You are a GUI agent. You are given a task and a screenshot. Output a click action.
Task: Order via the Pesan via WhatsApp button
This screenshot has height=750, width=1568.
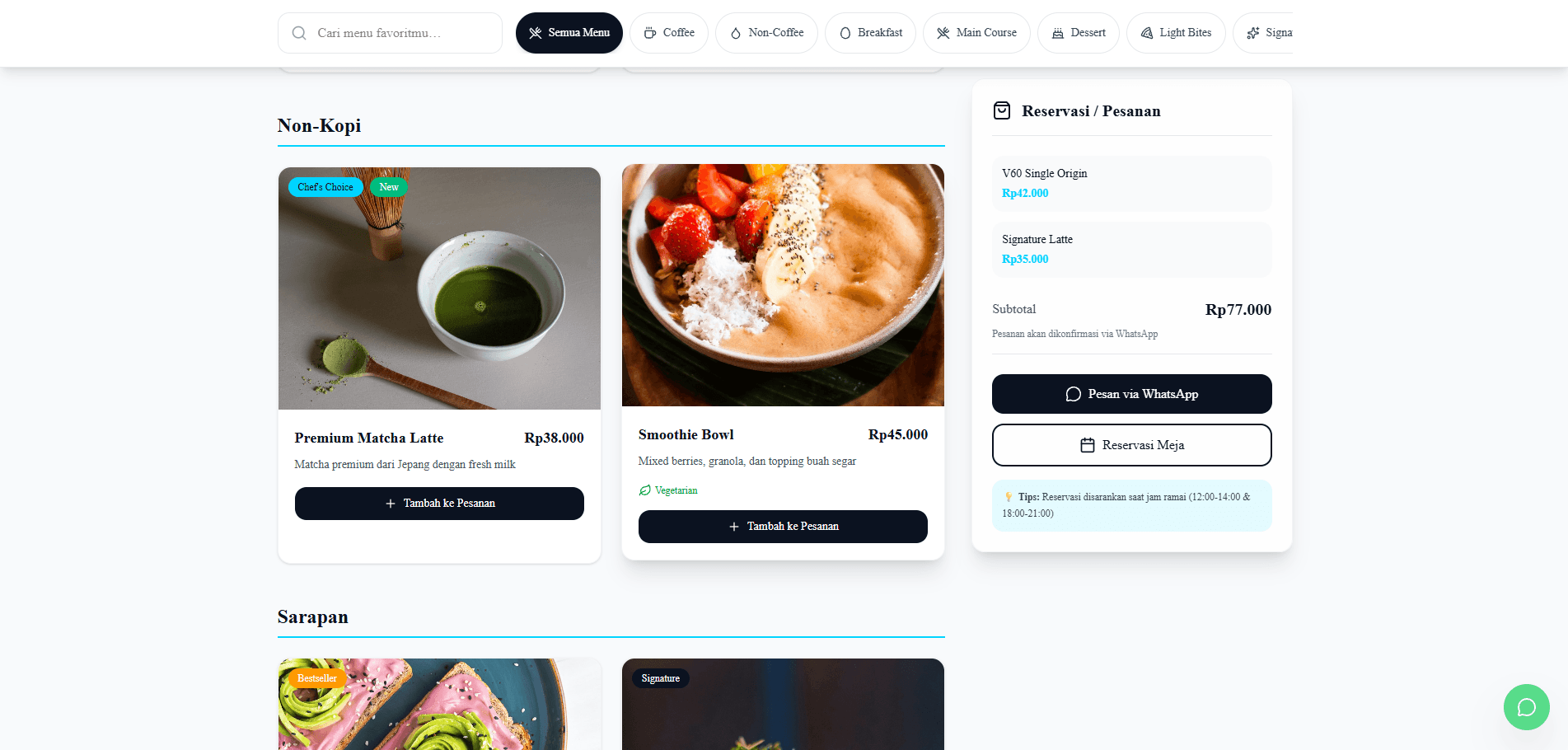[1132, 394]
